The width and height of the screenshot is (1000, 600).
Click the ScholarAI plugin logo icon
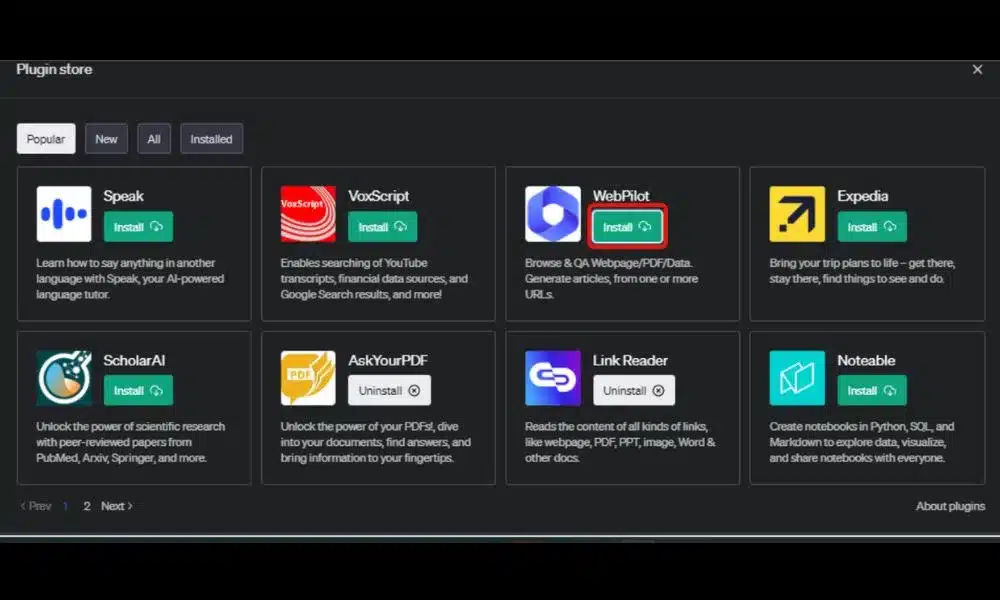coord(64,378)
